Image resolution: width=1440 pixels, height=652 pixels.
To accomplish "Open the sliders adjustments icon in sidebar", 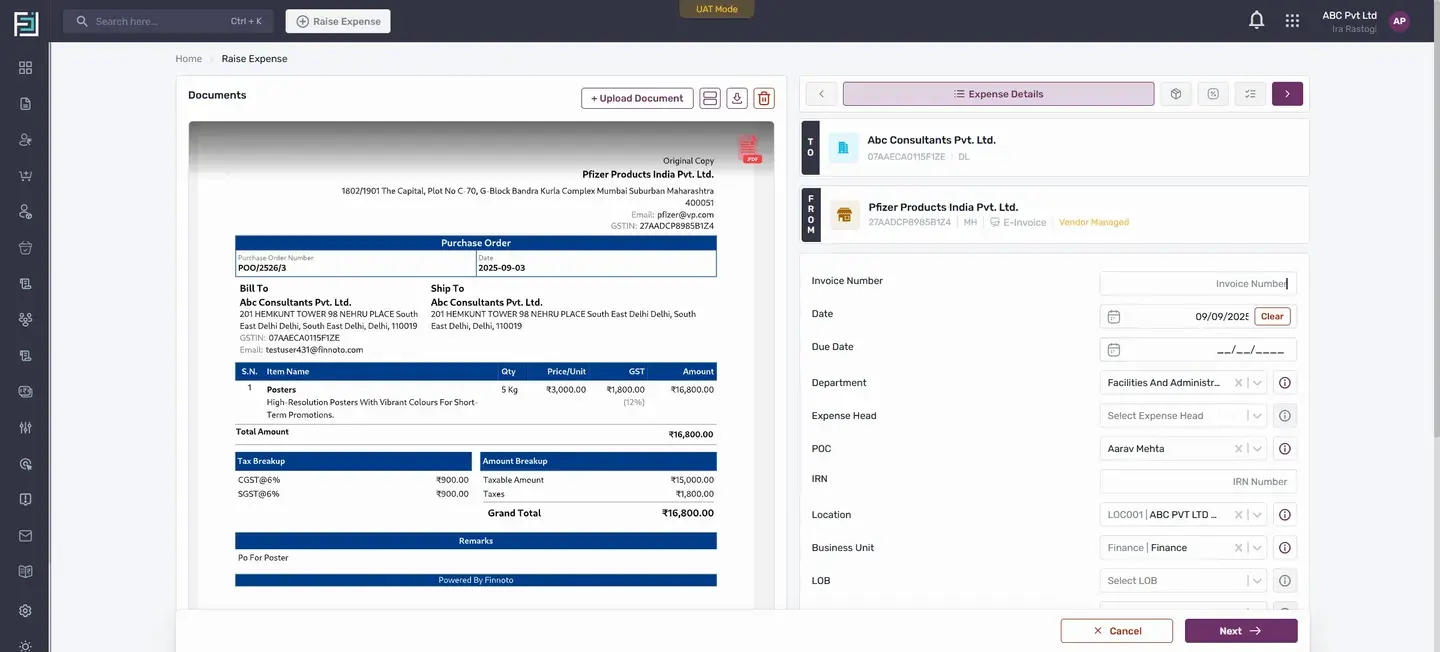I will point(25,427).
